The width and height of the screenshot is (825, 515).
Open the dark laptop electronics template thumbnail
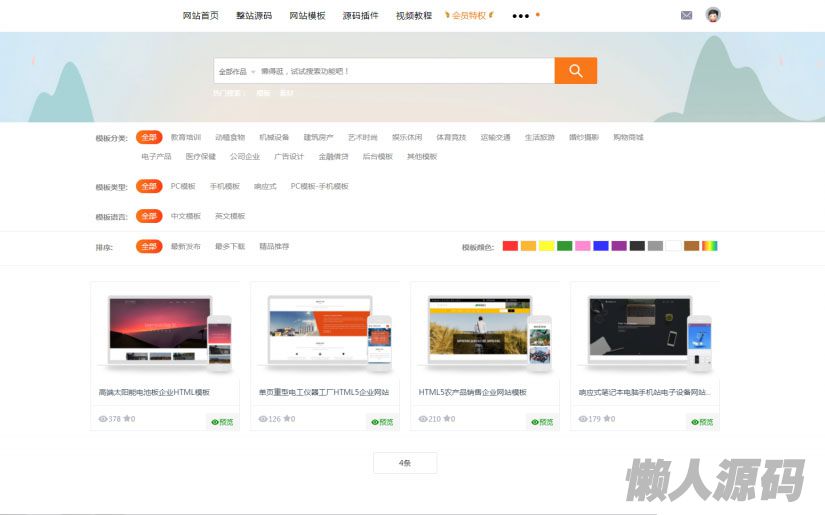[x=644, y=330]
